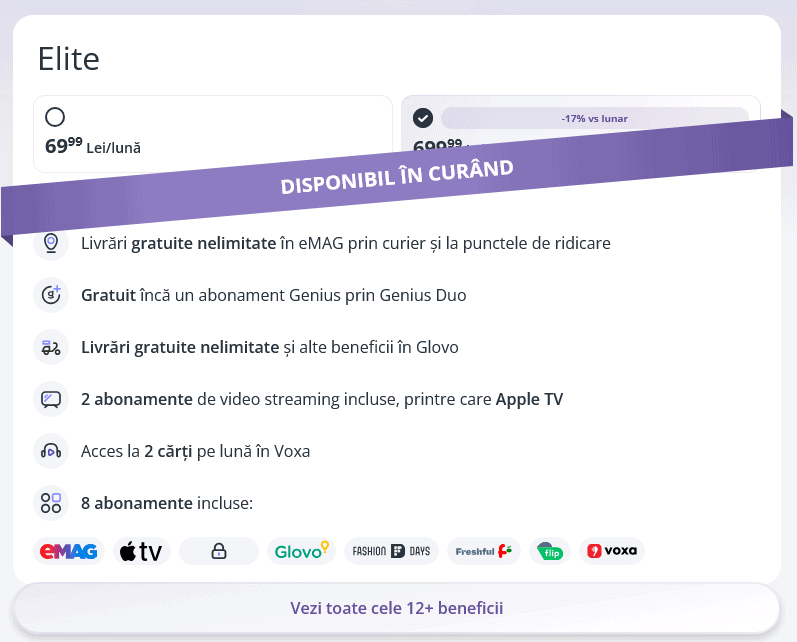Click the included subscriptions grid icon
The width and height of the screenshot is (797, 642).
pyautogui.click(x=51, y=503)
